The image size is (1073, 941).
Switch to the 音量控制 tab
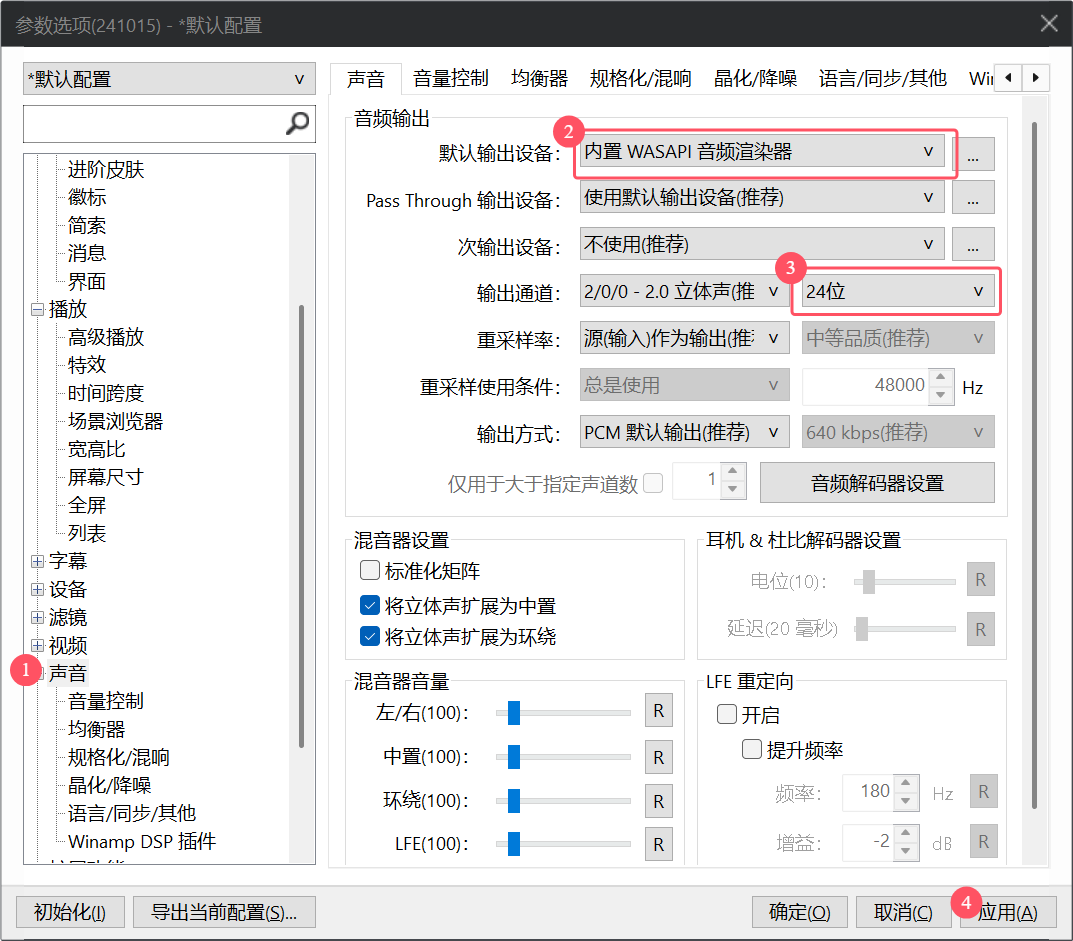450,78
